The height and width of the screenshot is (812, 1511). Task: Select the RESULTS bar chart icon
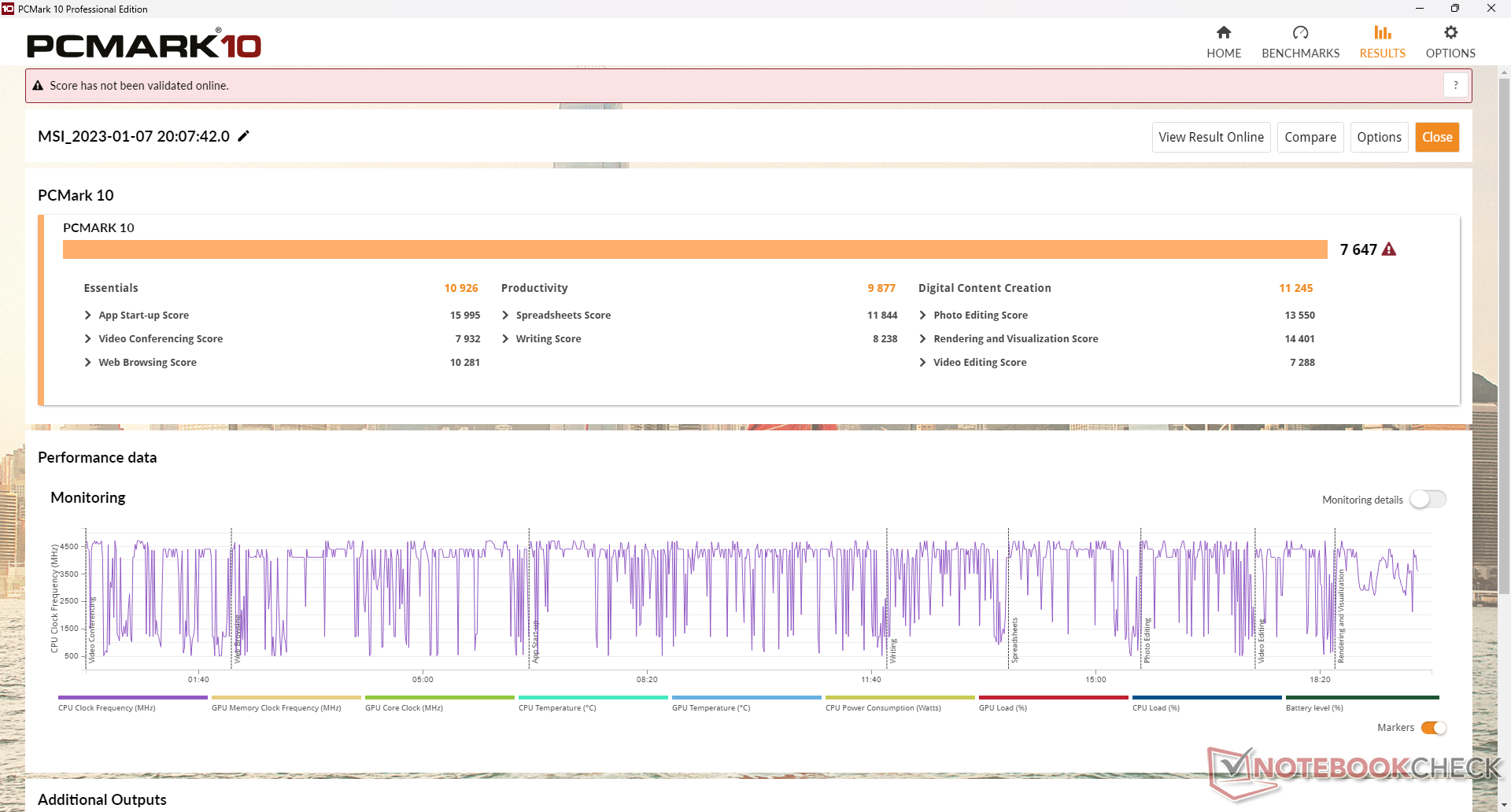tap(1382, 32)
